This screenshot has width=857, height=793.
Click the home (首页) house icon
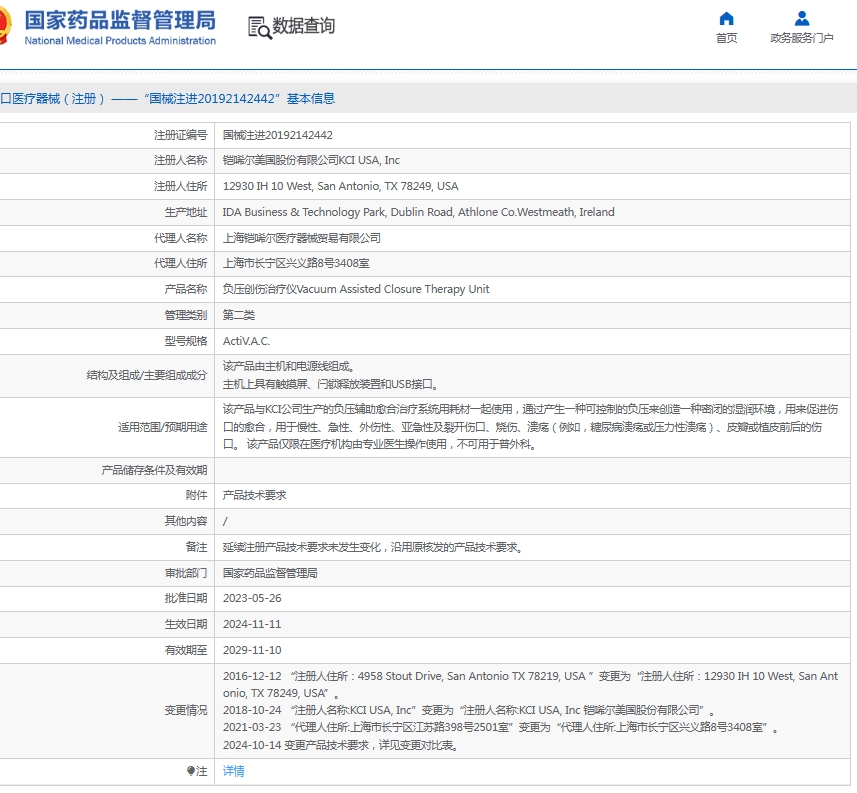pos(726,19)
